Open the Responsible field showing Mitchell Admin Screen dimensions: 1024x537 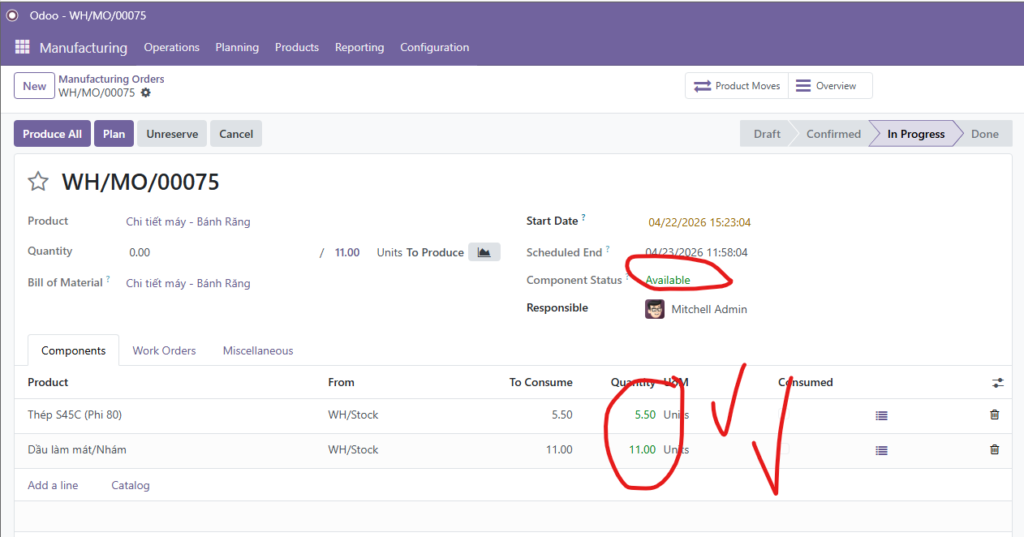[708, 309]
